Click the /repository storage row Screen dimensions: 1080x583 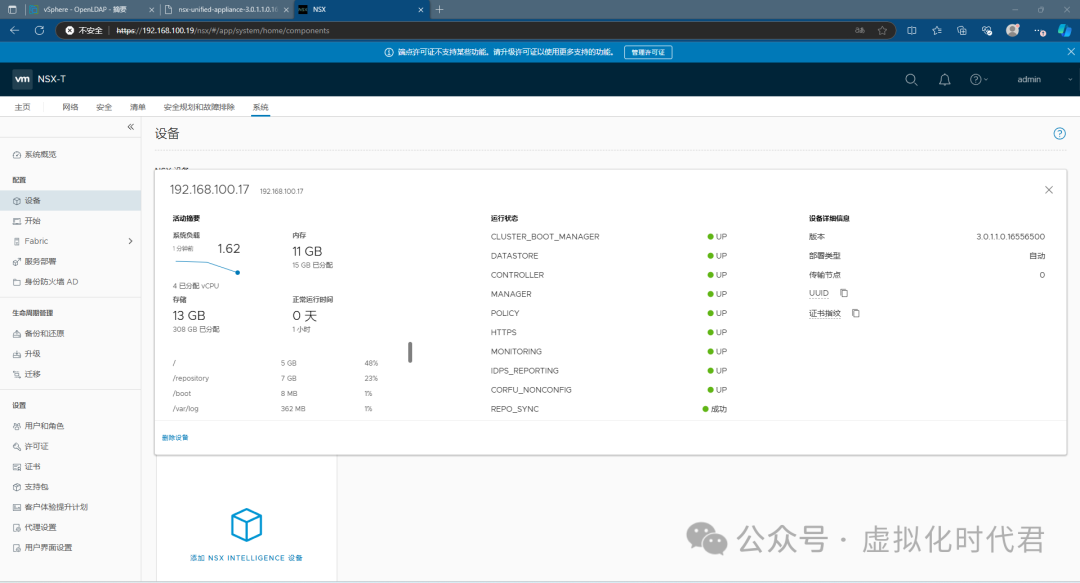click(276, 378)
